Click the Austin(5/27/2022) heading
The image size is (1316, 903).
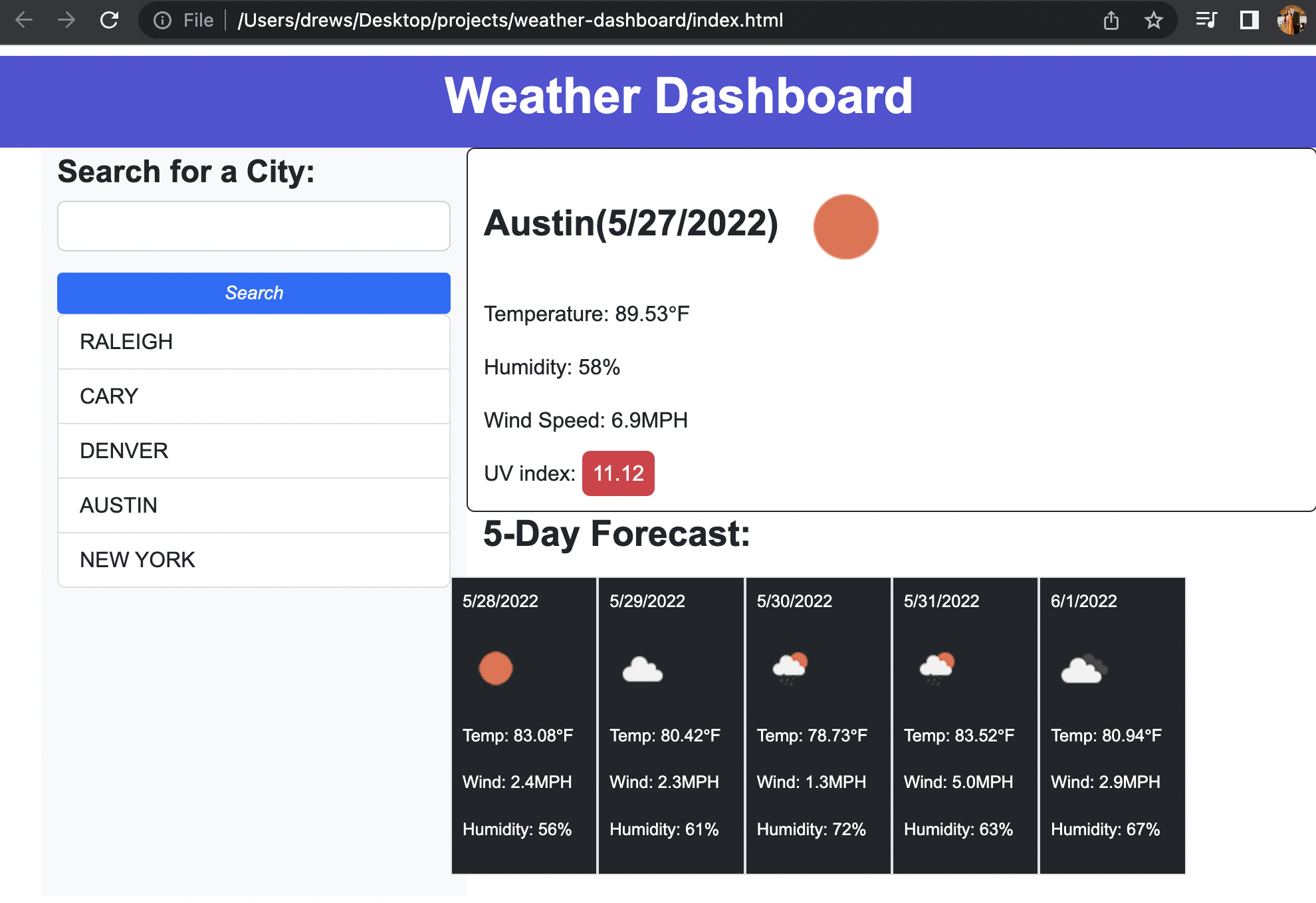631,223
